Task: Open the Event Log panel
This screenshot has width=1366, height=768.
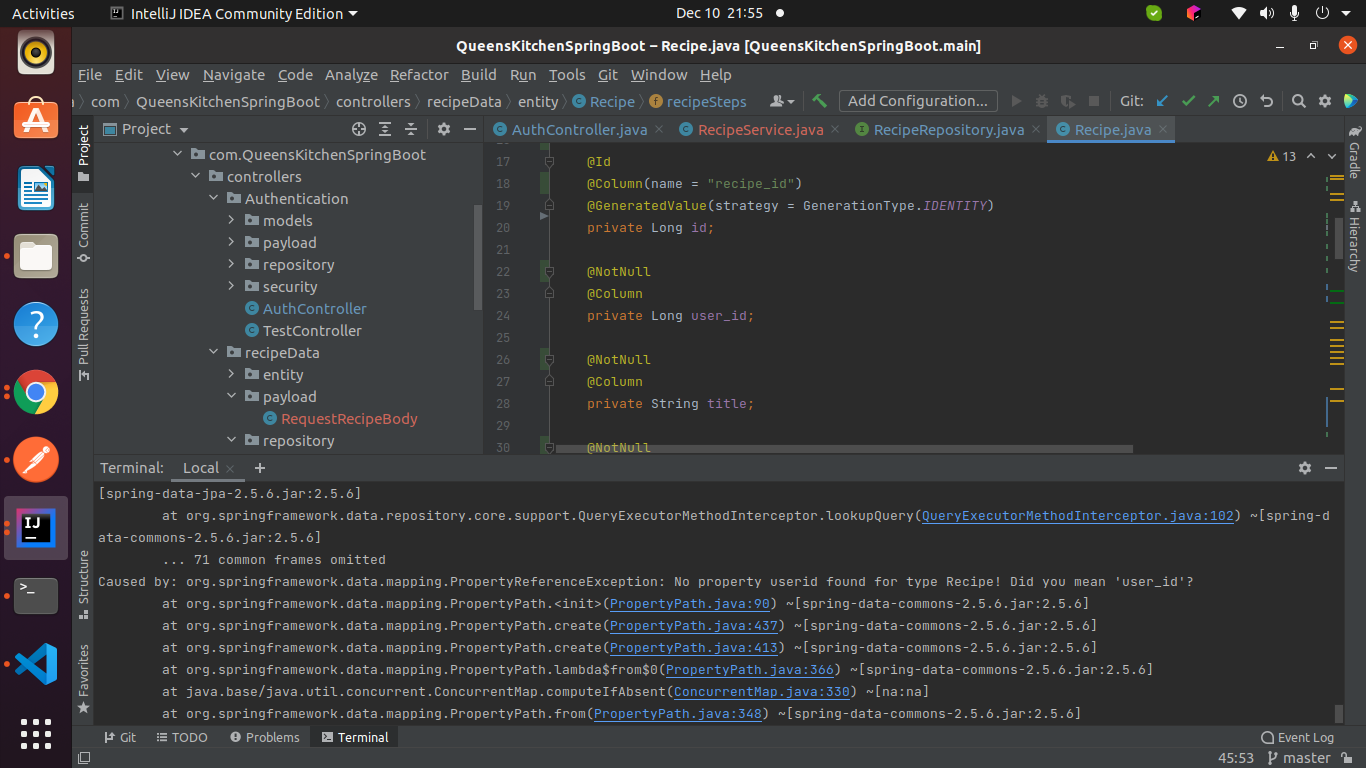Action: pos(1297,737)
